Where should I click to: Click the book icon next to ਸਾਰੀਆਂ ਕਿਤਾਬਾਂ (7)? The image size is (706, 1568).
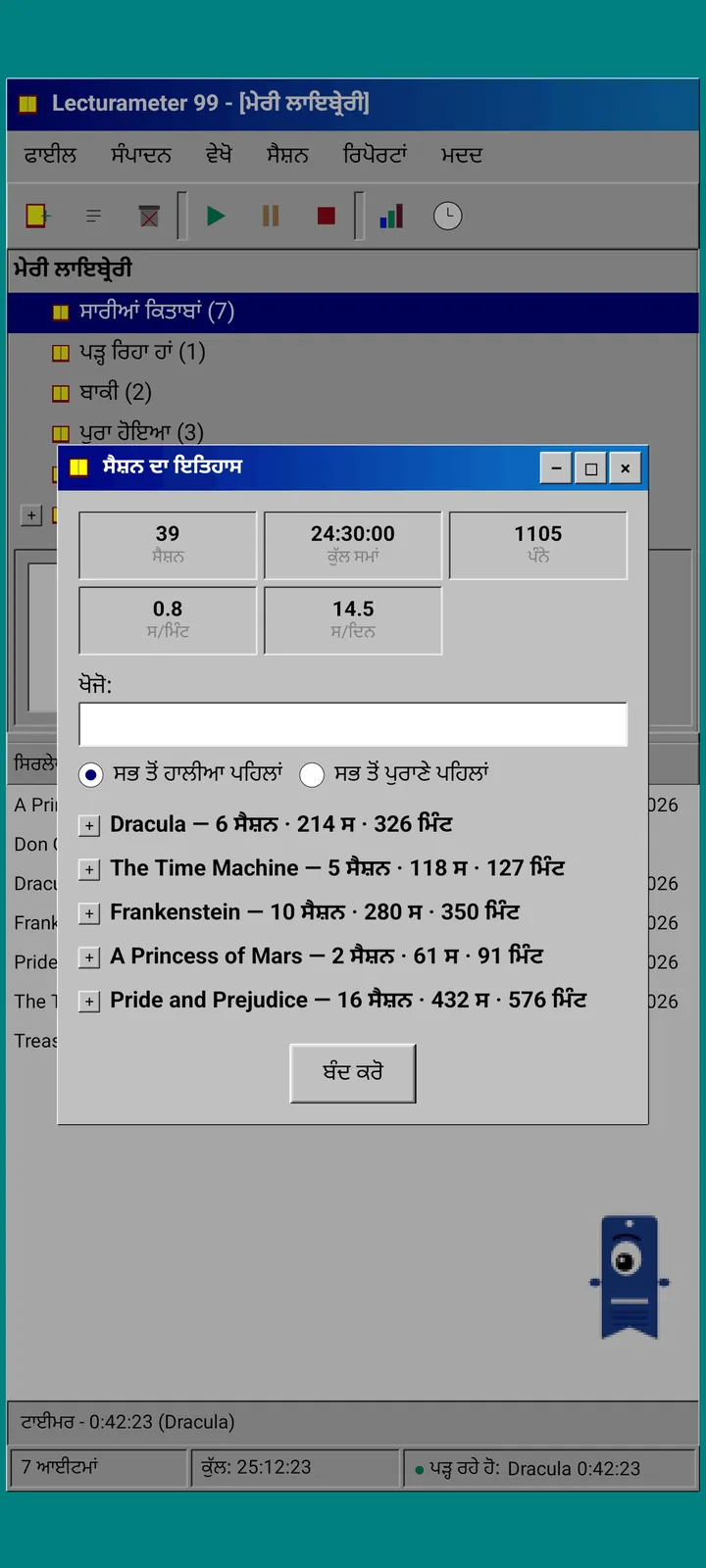(61, 313)
